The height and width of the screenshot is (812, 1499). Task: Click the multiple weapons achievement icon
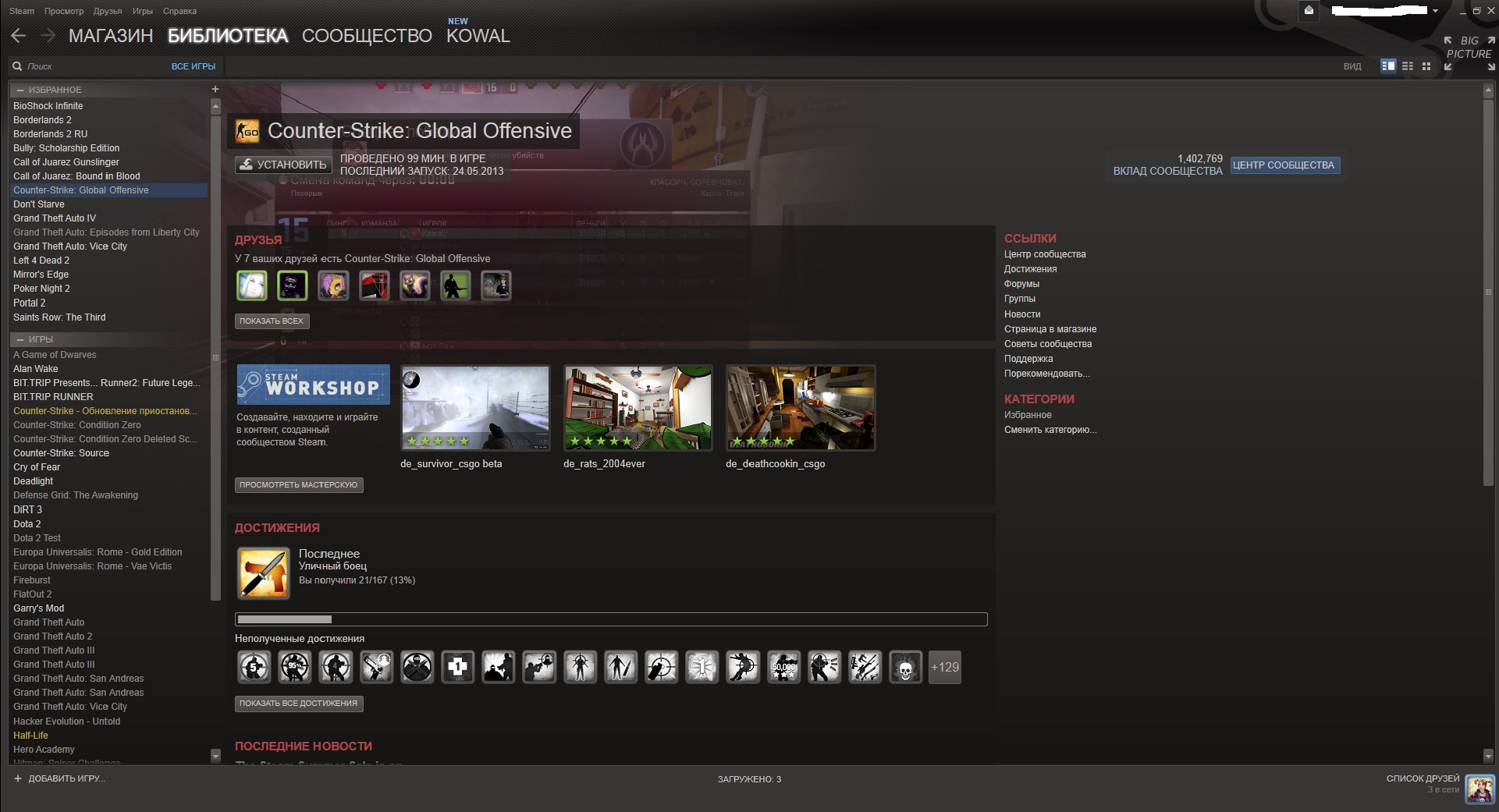[865, 668]
